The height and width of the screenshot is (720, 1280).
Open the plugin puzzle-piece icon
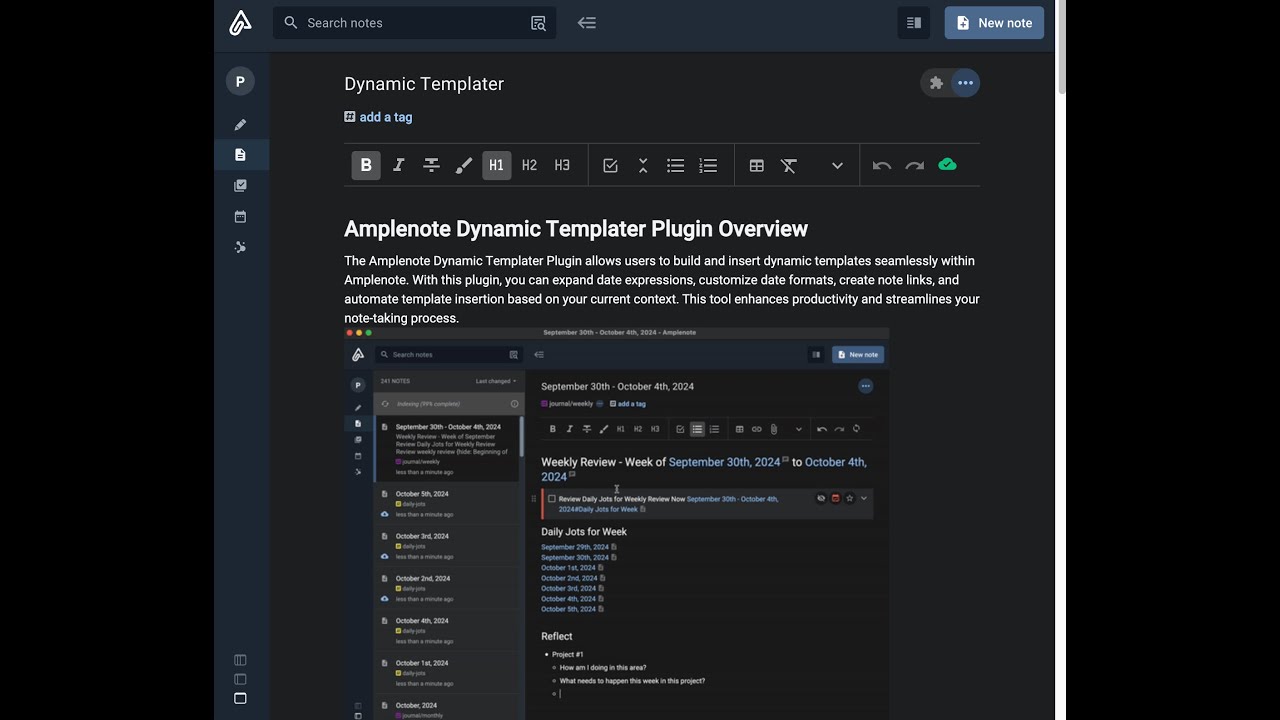[x=936, y=83]
